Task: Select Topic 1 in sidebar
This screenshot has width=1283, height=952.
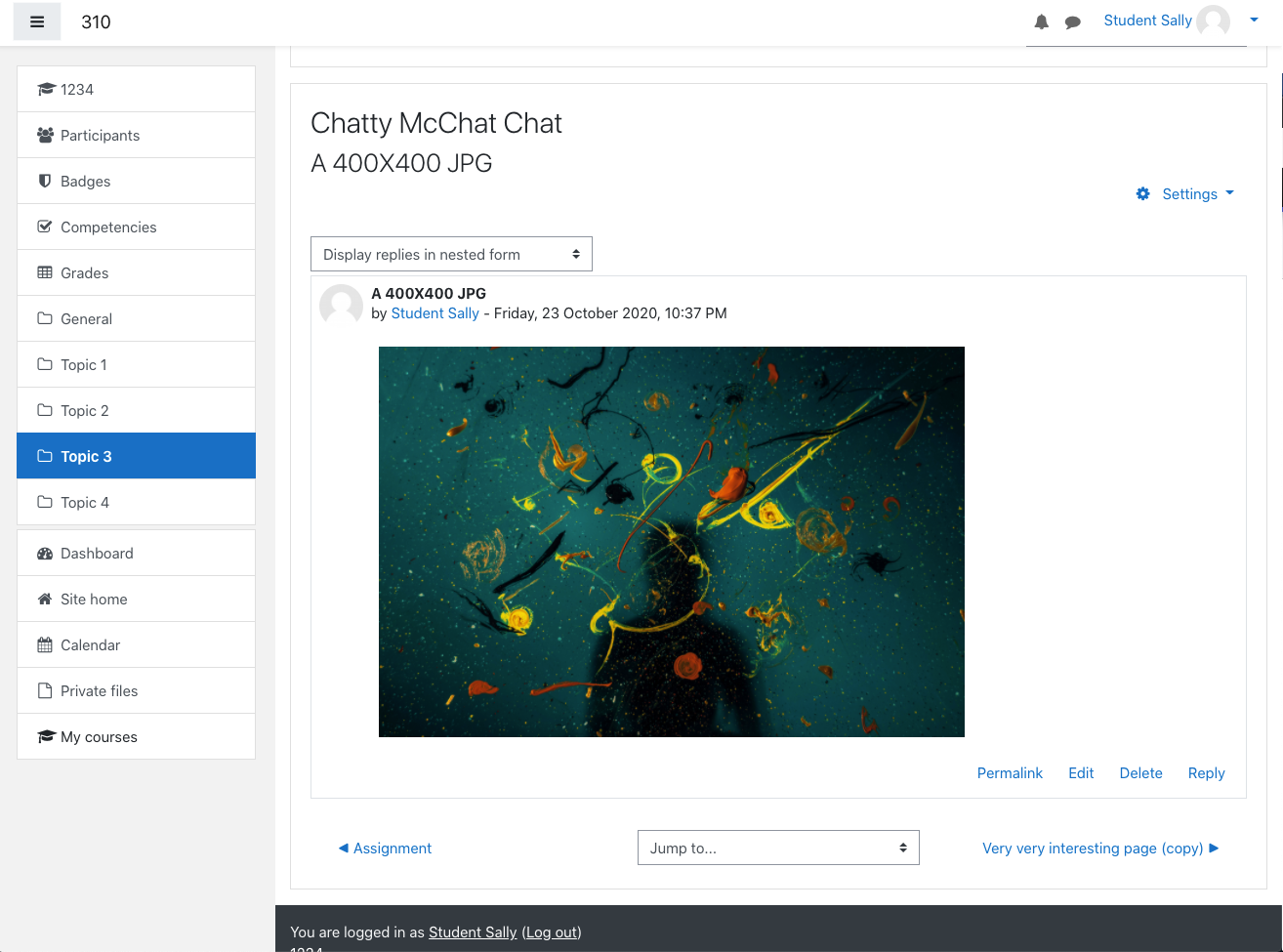Action: 137,364
